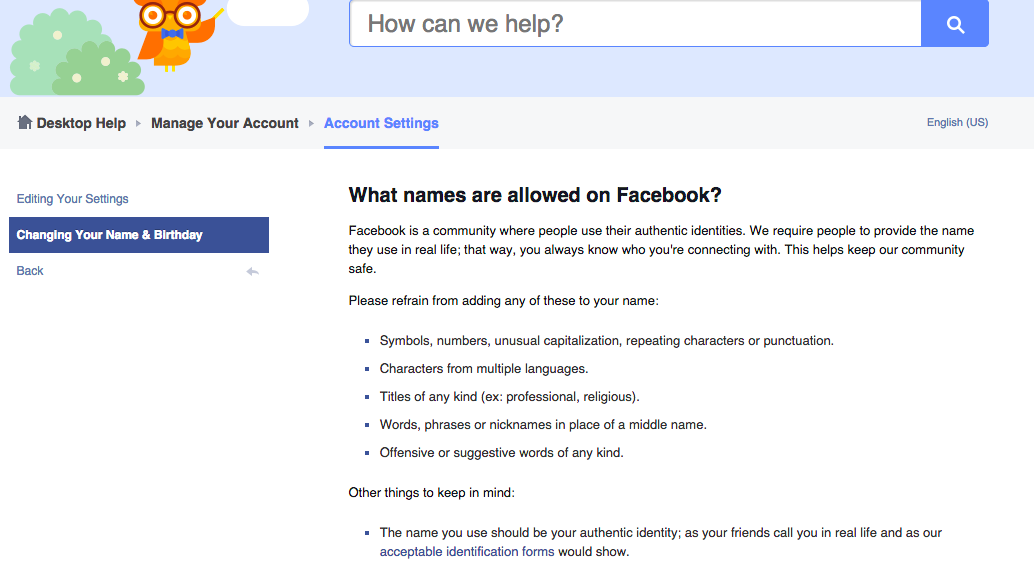Click the "What names are allowed" heading
This screenshot has width=1034, height=569.
pyautogui.click(x=535, y=195)
